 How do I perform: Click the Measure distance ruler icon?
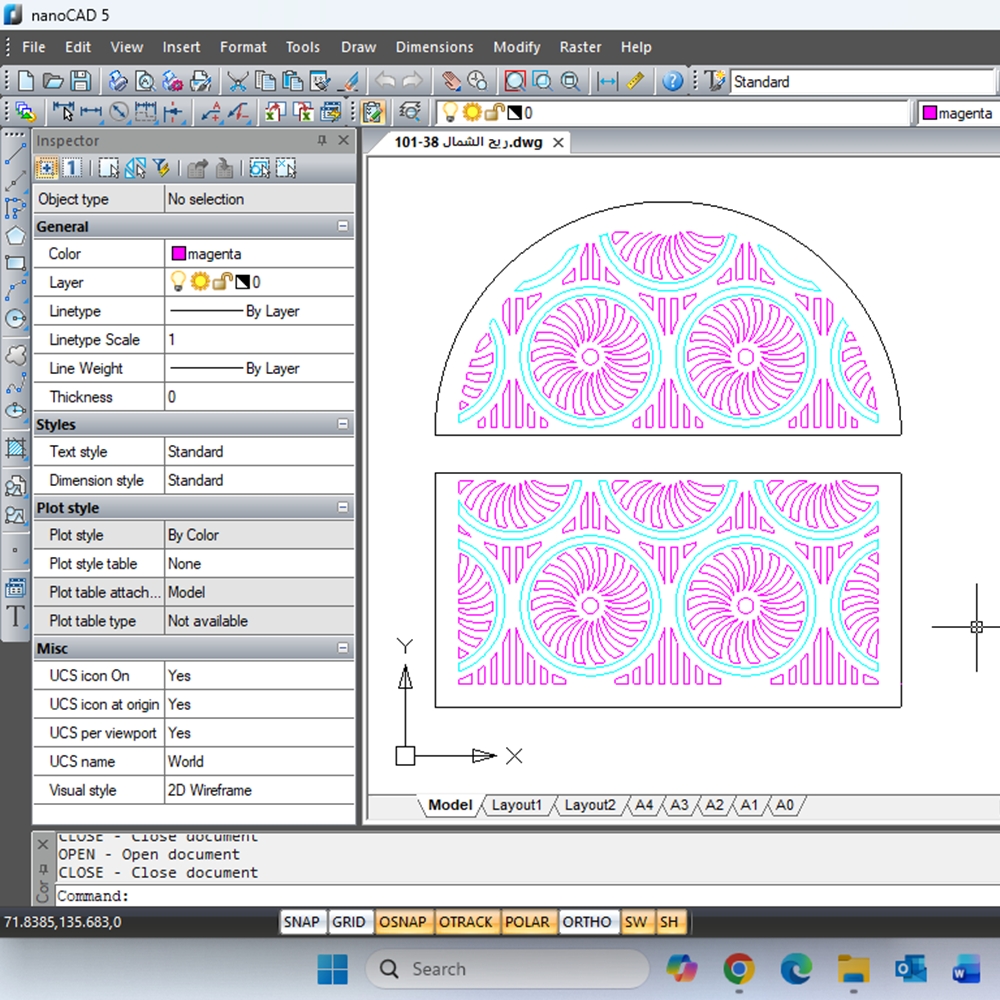(636, 82)
